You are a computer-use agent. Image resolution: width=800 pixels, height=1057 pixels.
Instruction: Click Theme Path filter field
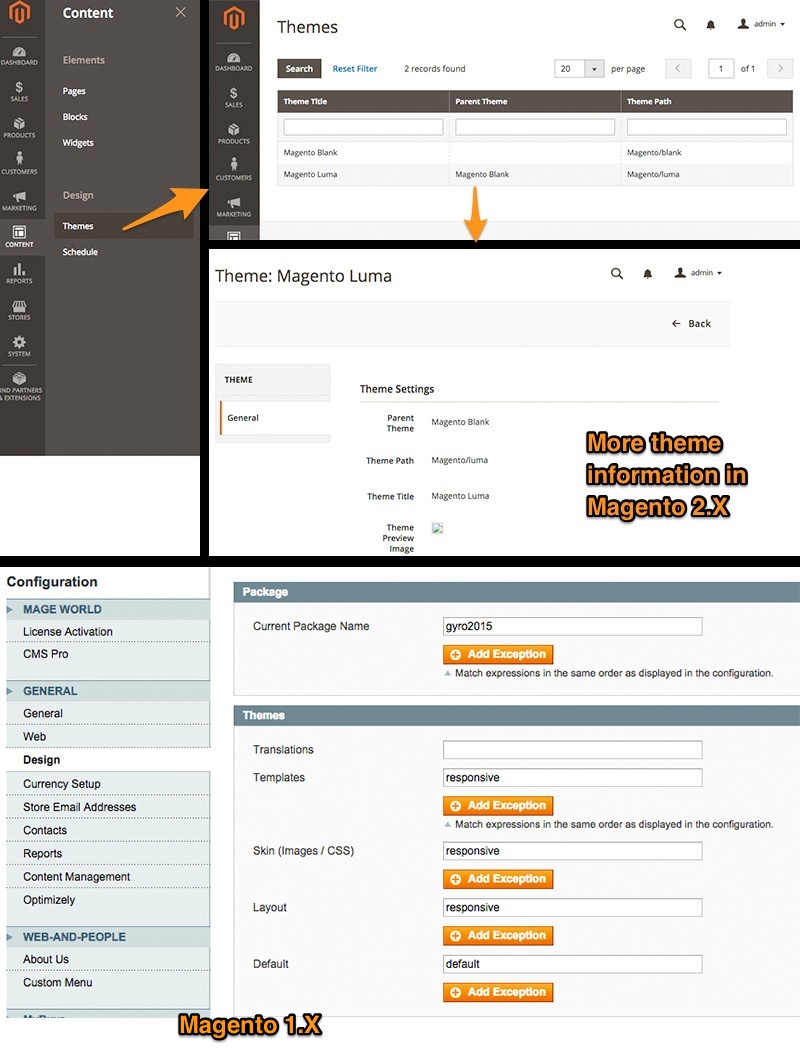coord(707,127)
